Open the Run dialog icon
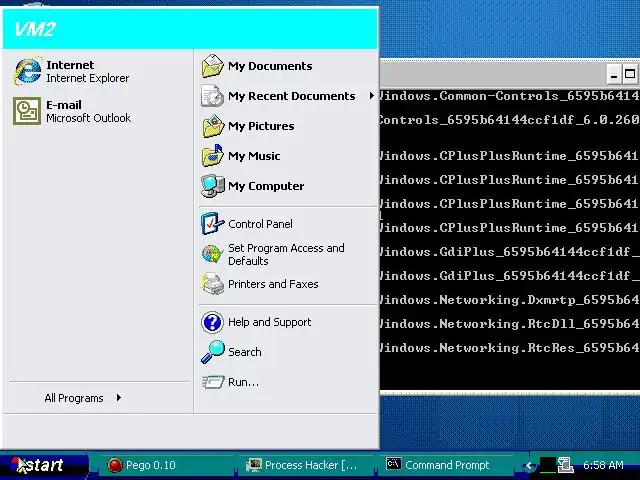Viewport: 640px width, 480px height. pyautogui.click(x=212, y=382)
